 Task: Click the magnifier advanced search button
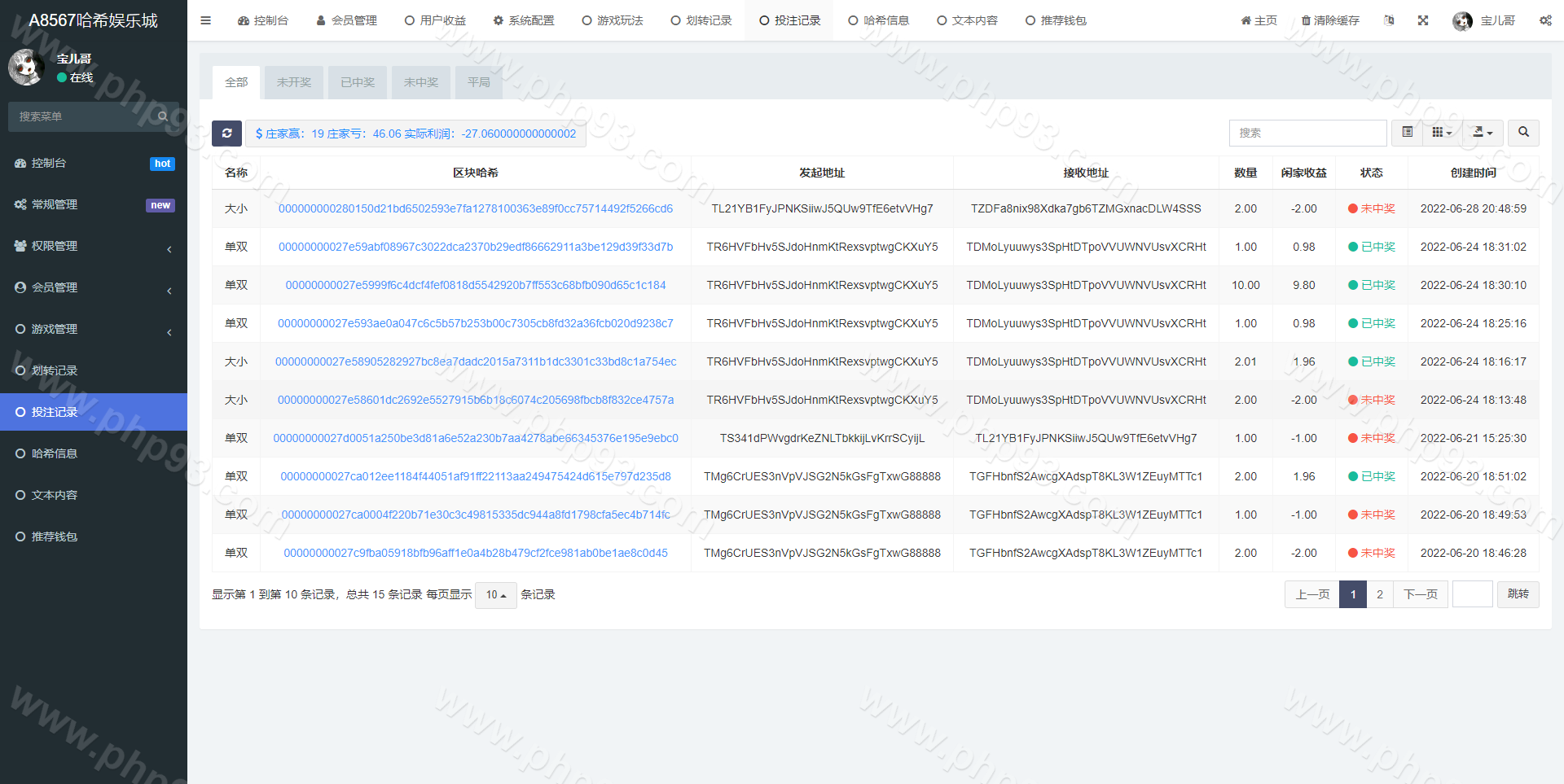click(1522, 133)
